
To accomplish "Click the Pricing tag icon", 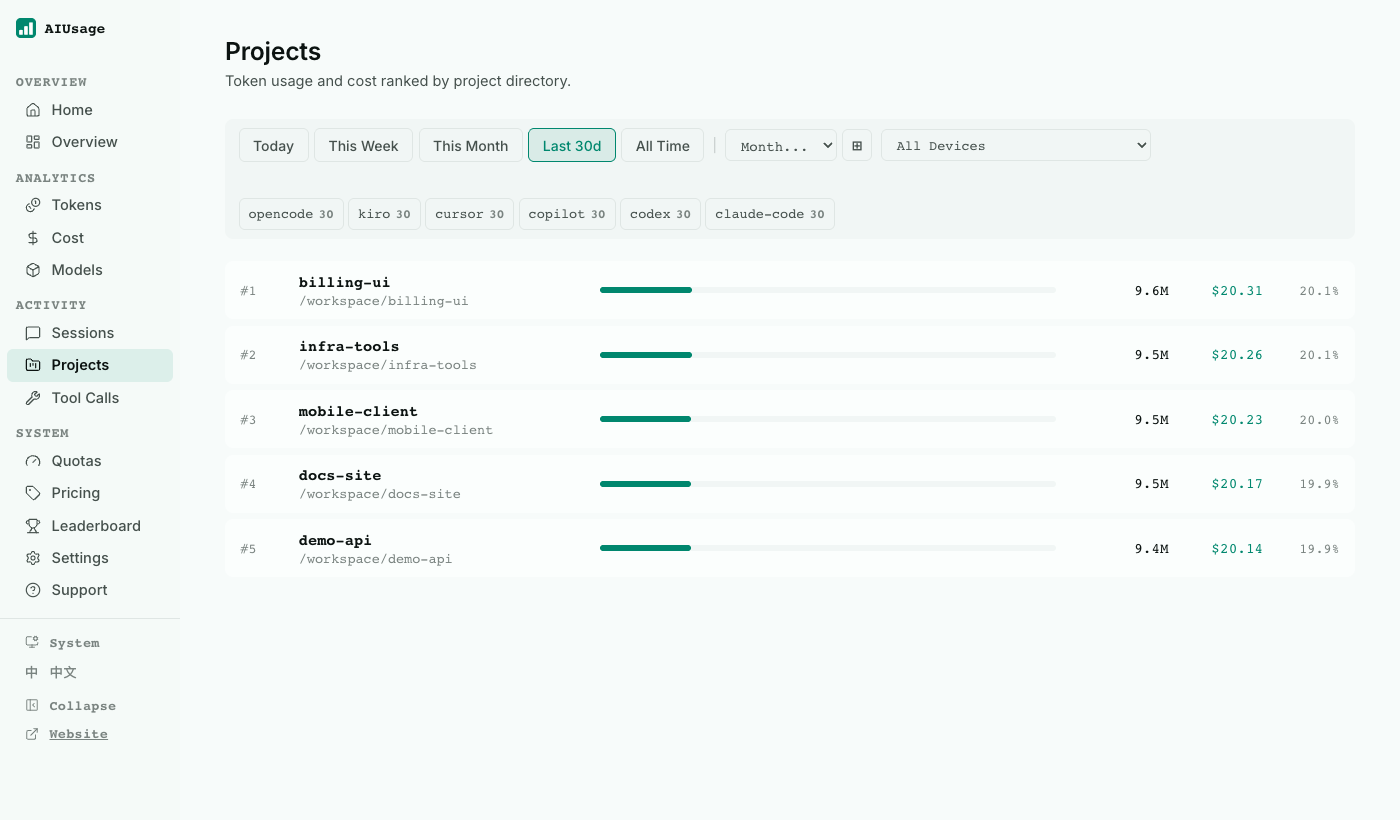I will [x=33, y=493].
